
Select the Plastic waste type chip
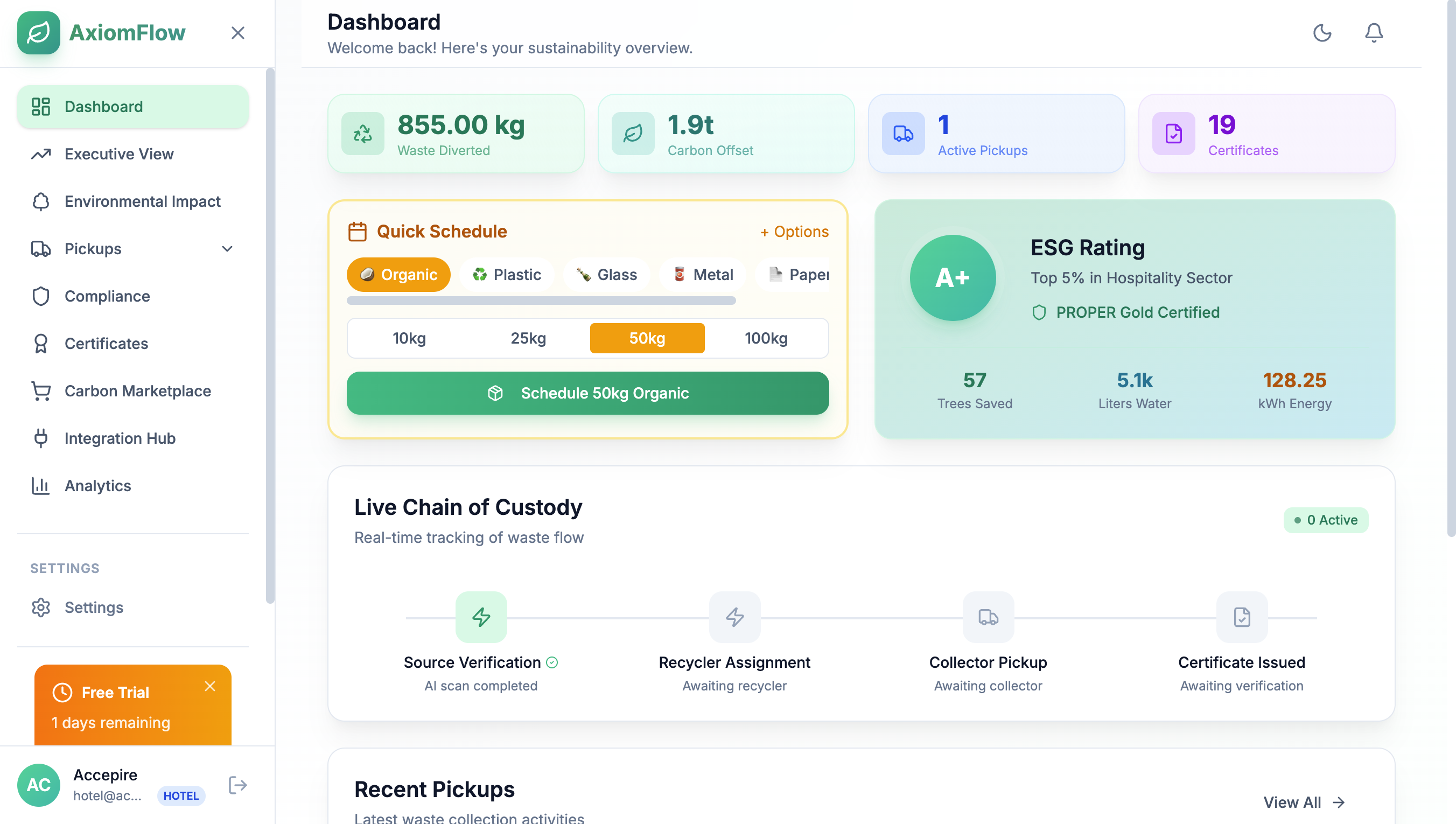(x=507, y=275)
